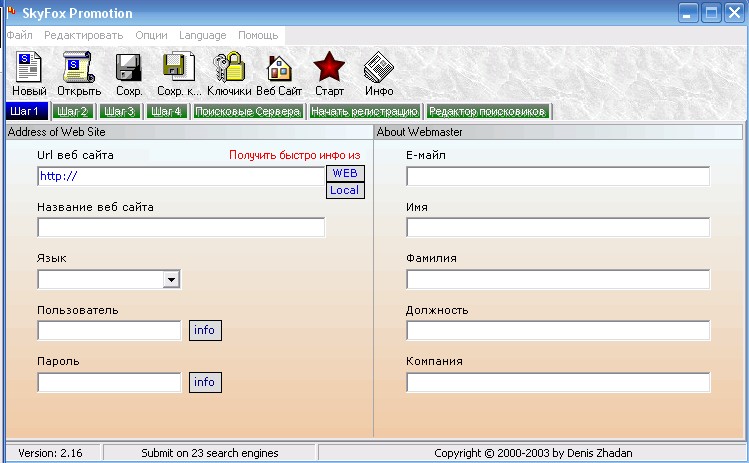Close the SkyFox Promotion window
The image size is (749, 463).
(x=734, y=12)
